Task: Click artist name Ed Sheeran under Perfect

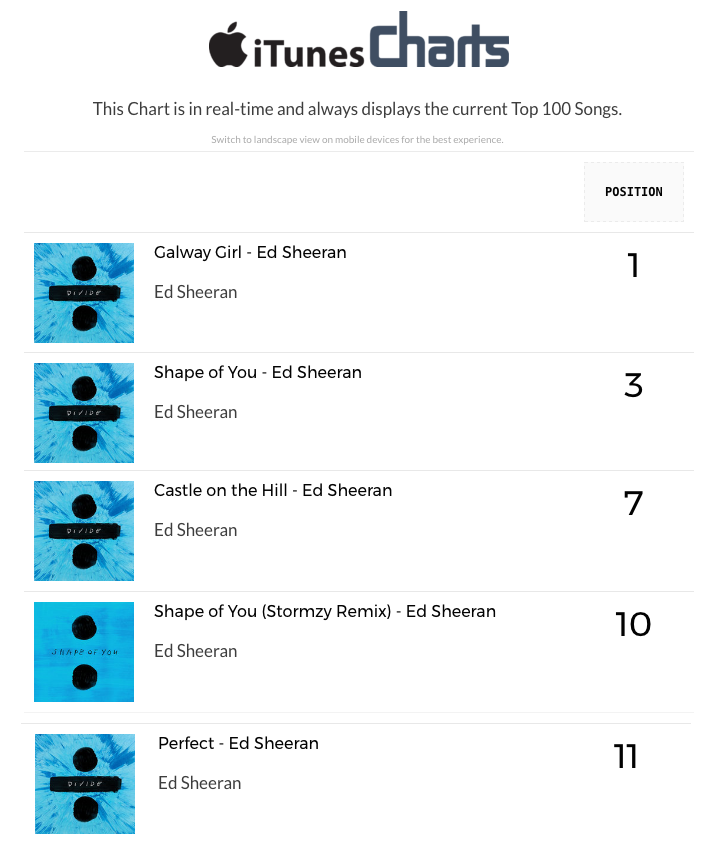Action: 199,783
